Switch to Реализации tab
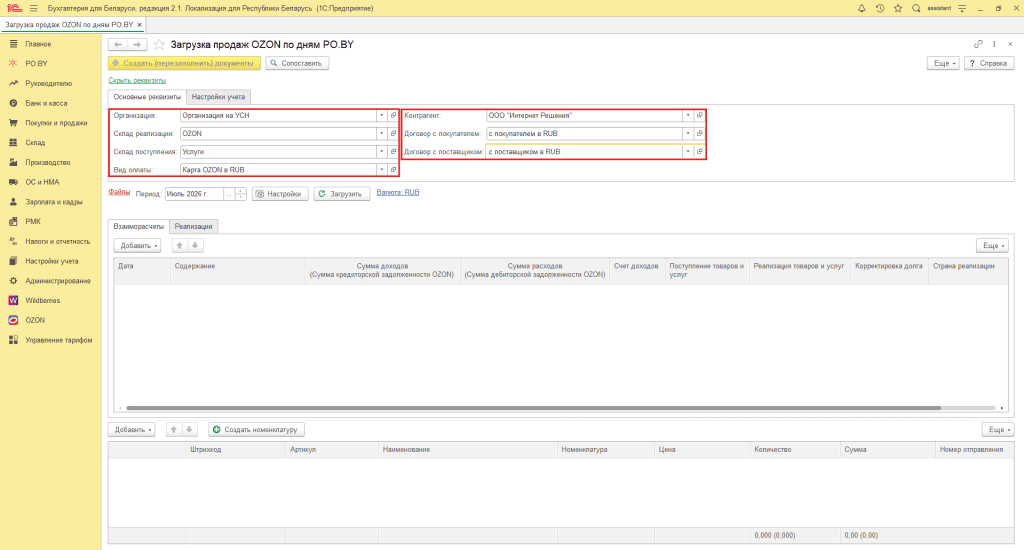Screen dimensions: 1024x550 [x=193, y=226]
